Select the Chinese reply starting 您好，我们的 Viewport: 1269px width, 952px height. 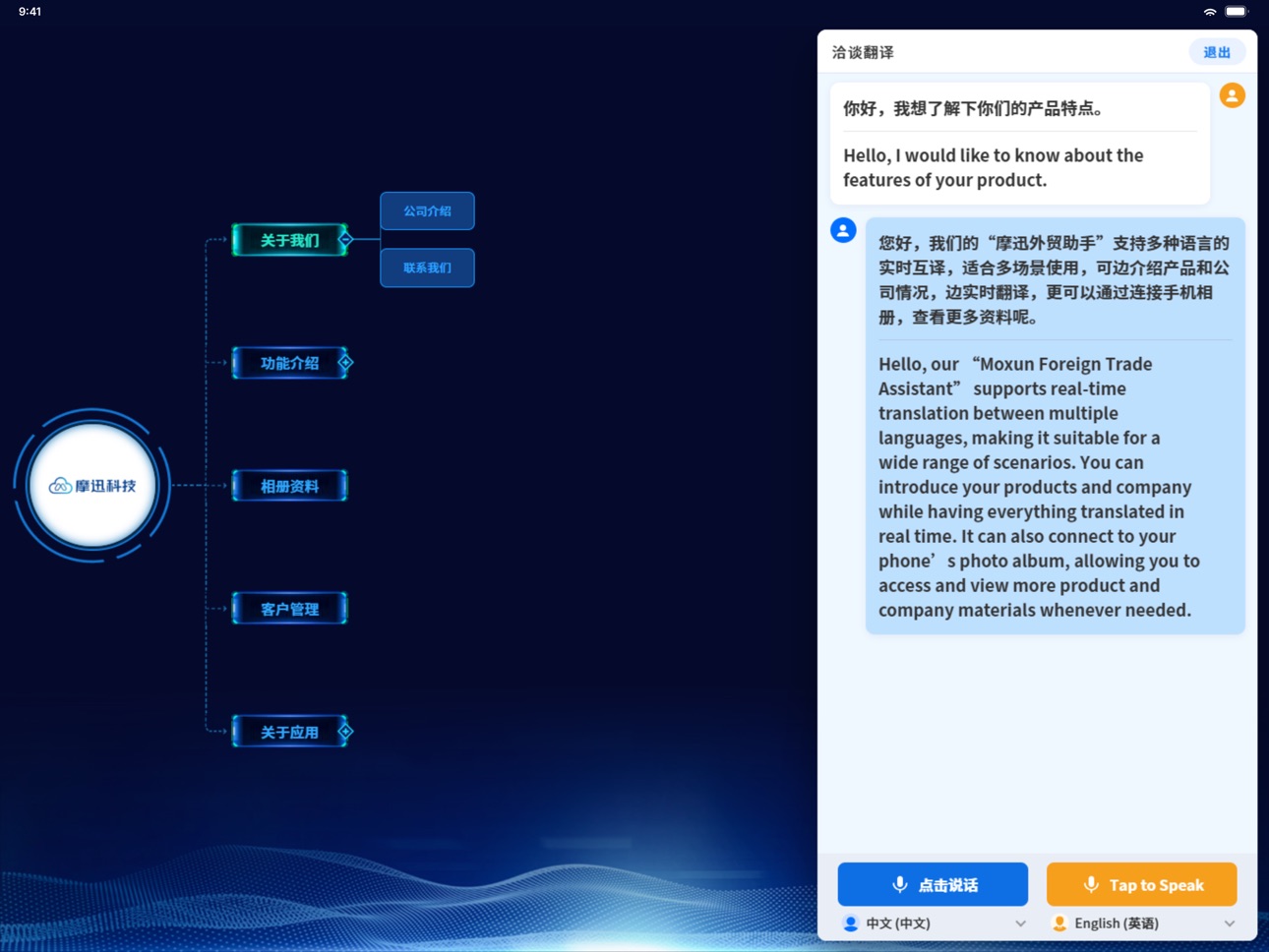pyautogui.click(x=1055, y=279)
